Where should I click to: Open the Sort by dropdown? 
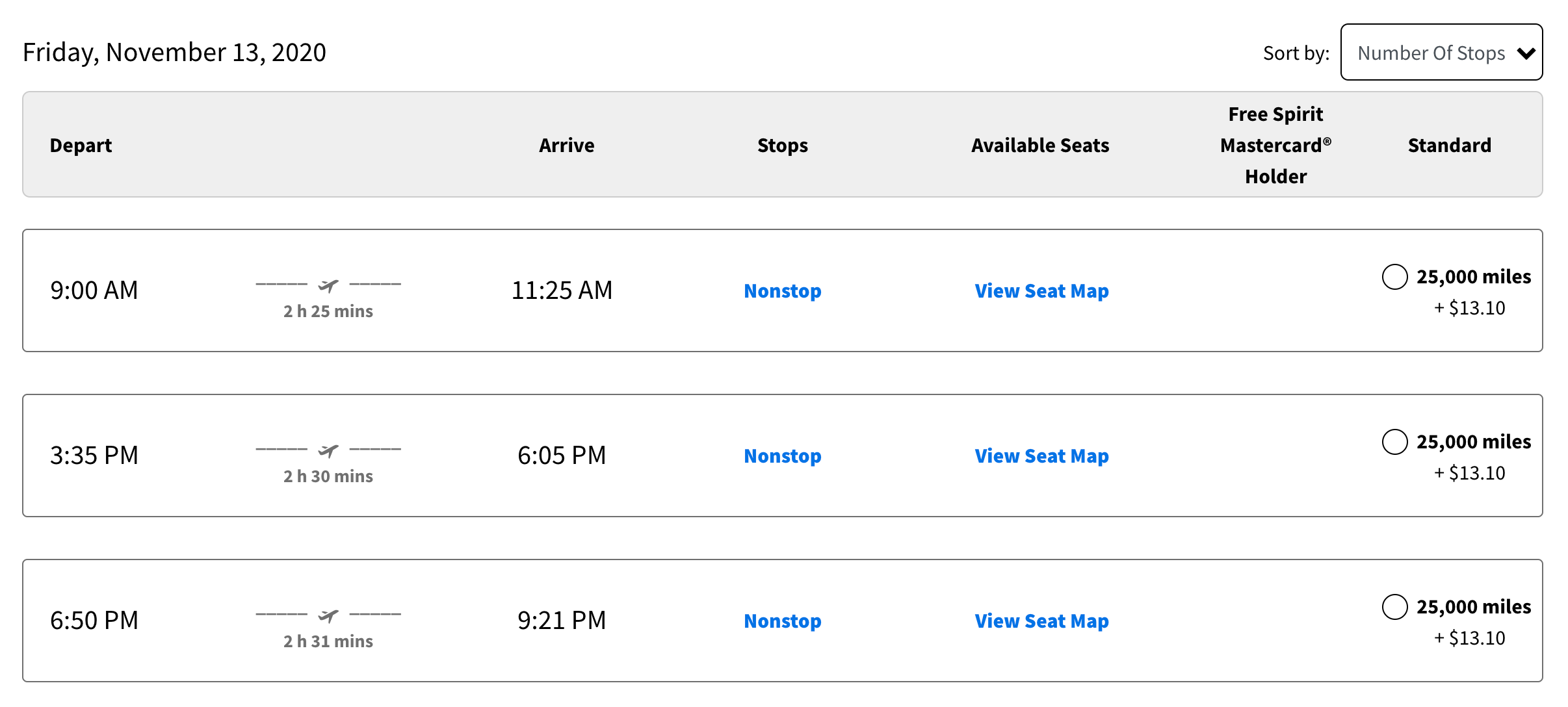click(1441, 52)
